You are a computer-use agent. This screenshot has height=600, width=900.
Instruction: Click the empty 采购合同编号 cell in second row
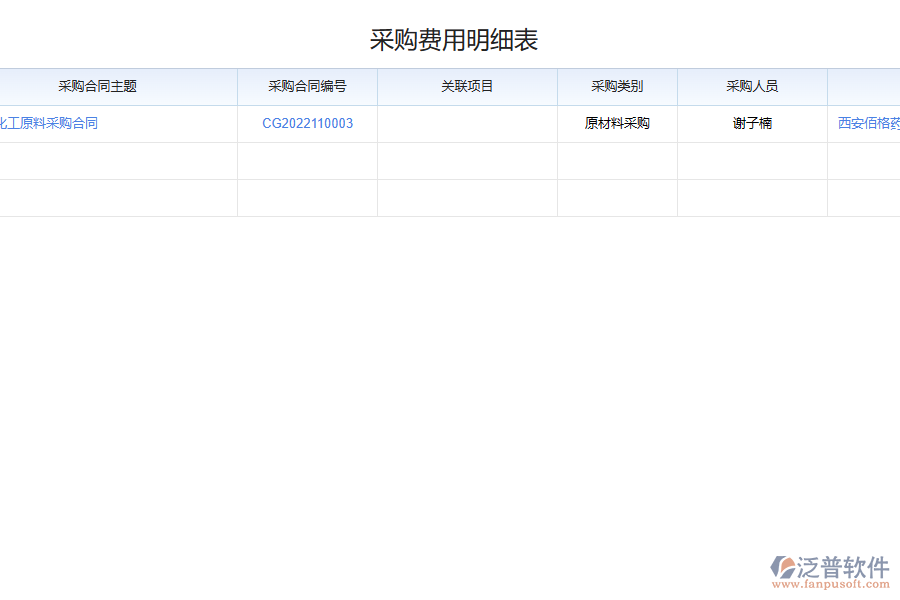pyautogui.click(x=307, y=160)
